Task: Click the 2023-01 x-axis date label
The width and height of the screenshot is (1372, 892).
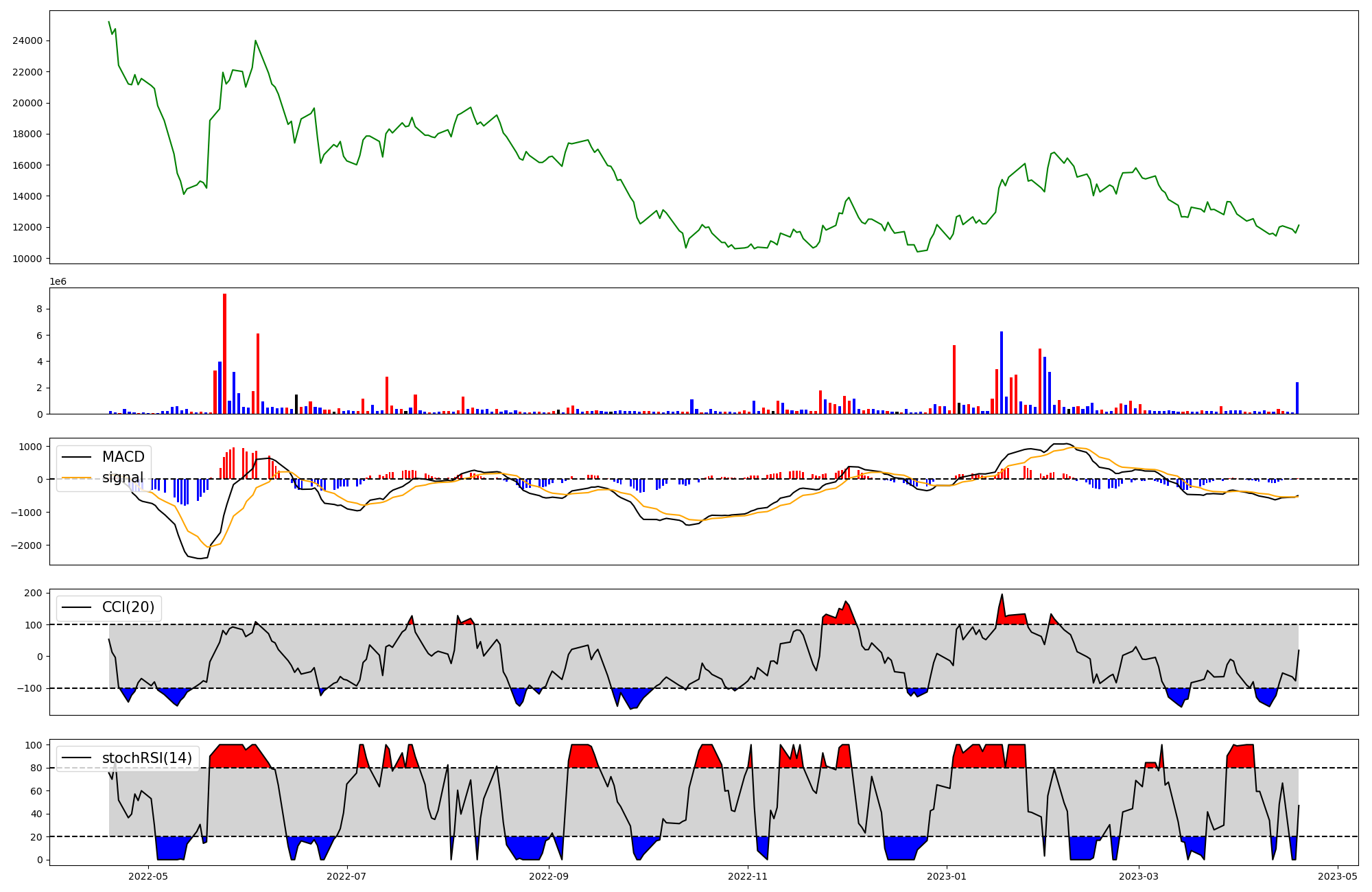Action: (x=947, y=876)
